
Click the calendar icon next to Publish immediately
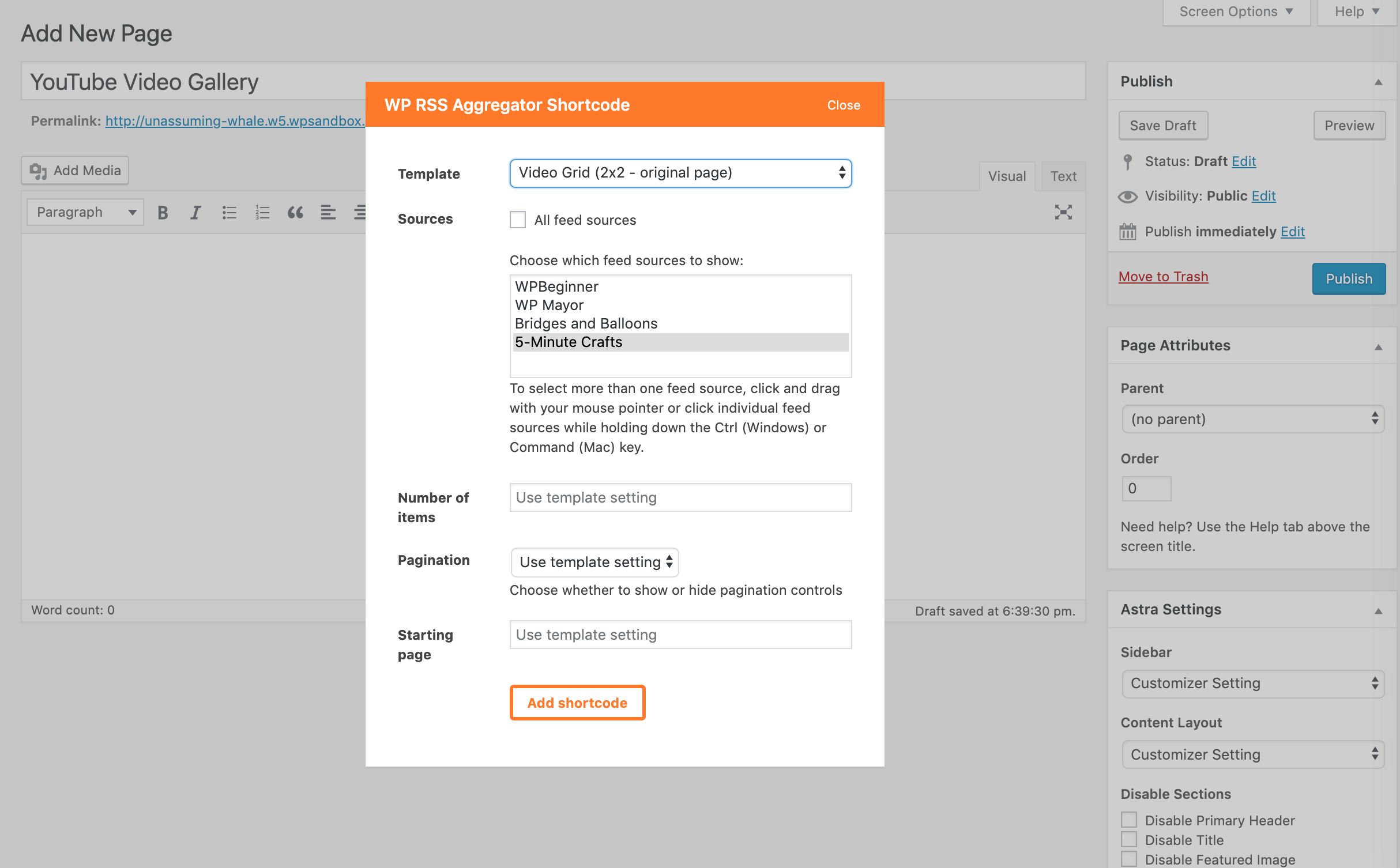(1128, 232)
